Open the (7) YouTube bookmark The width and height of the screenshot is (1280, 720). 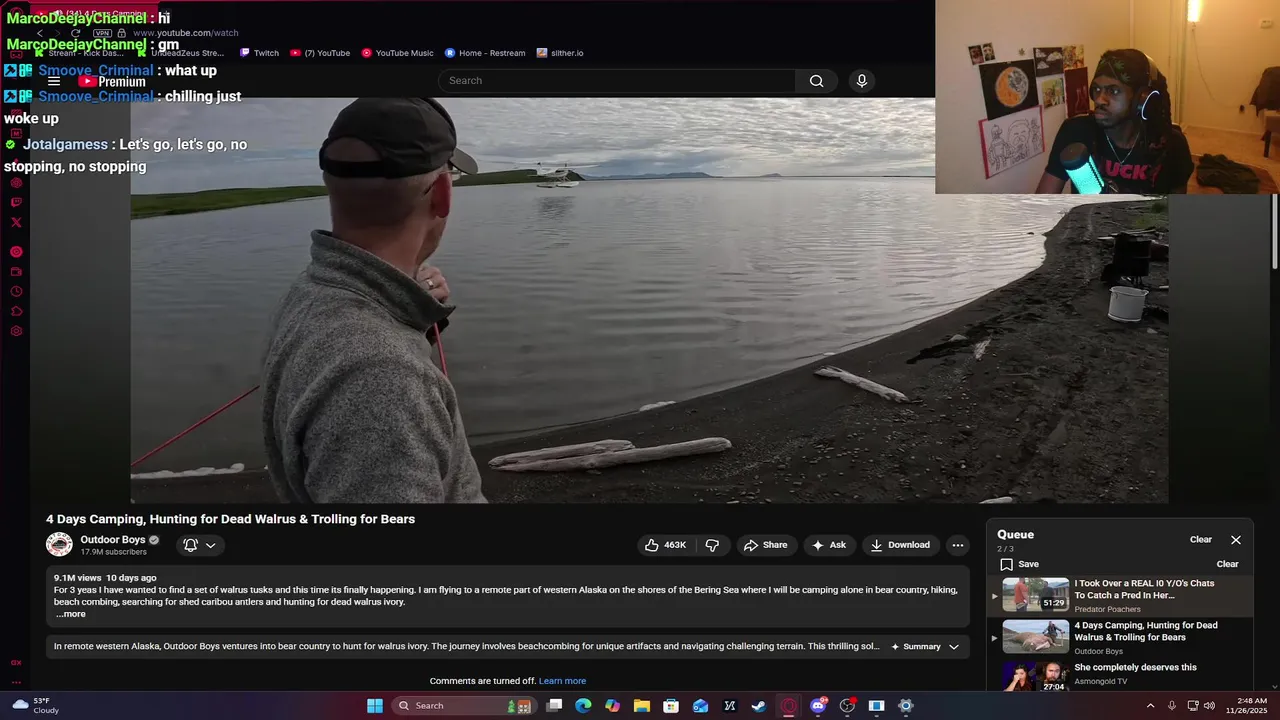pos(319,53)
